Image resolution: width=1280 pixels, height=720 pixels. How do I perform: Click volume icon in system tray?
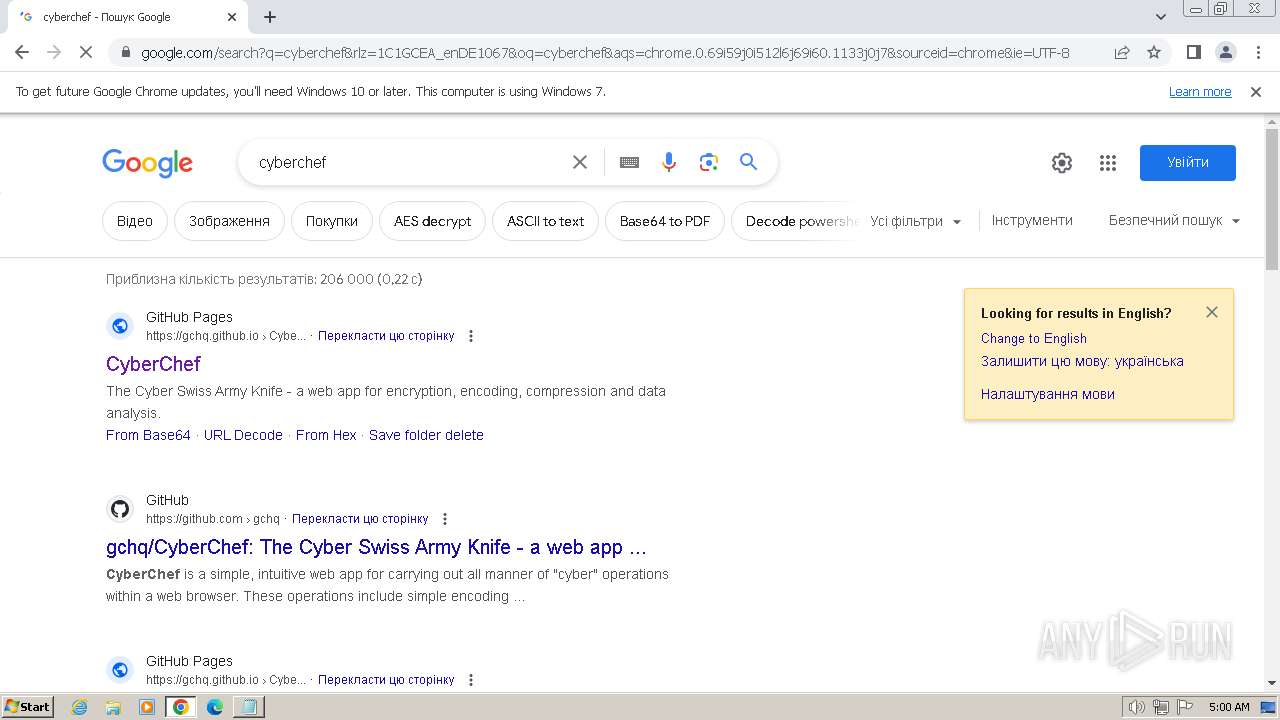click(x=1137, y=707)
